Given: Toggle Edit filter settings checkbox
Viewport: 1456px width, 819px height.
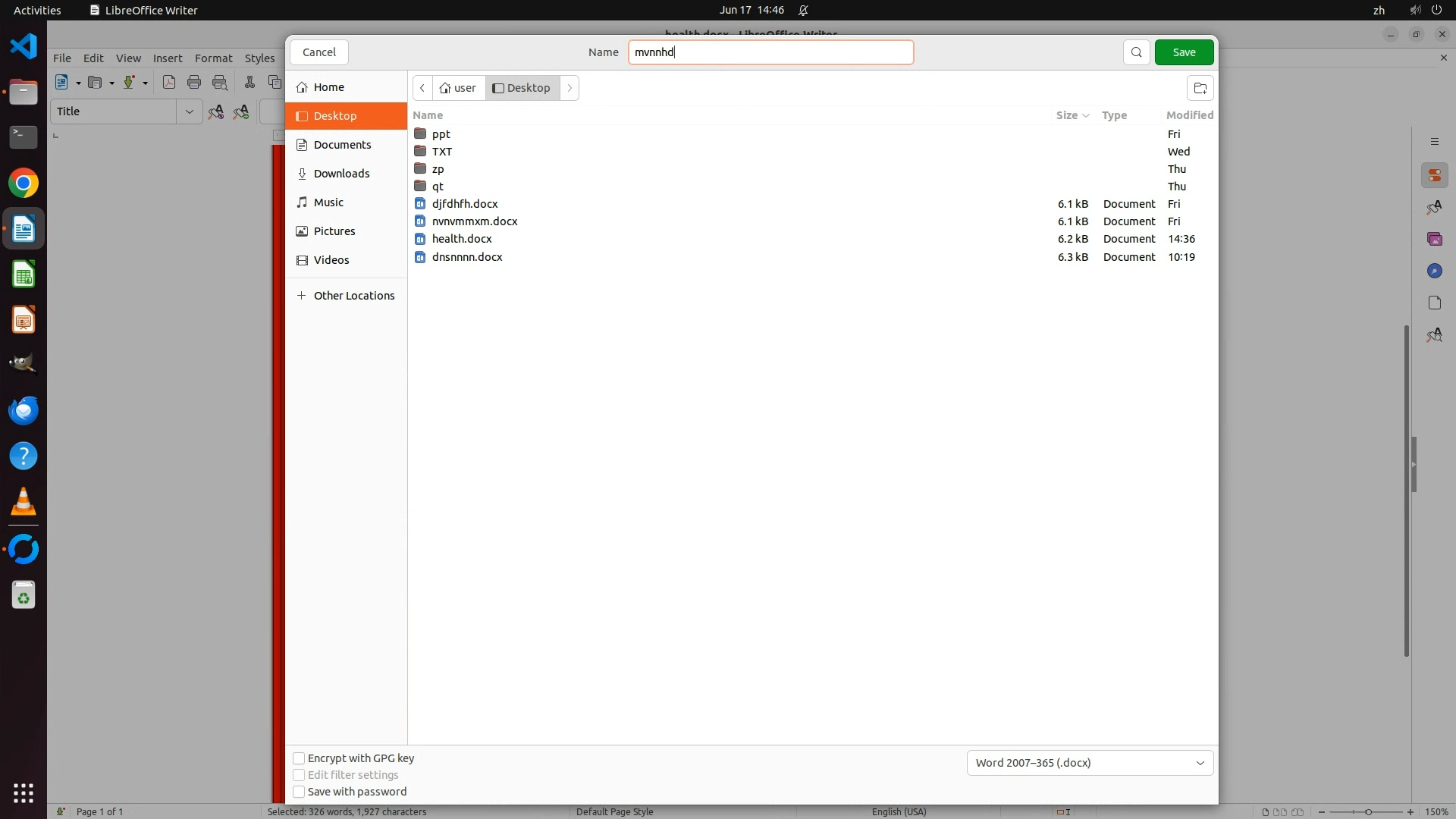Looking at the screenshot, I should 299,775.
